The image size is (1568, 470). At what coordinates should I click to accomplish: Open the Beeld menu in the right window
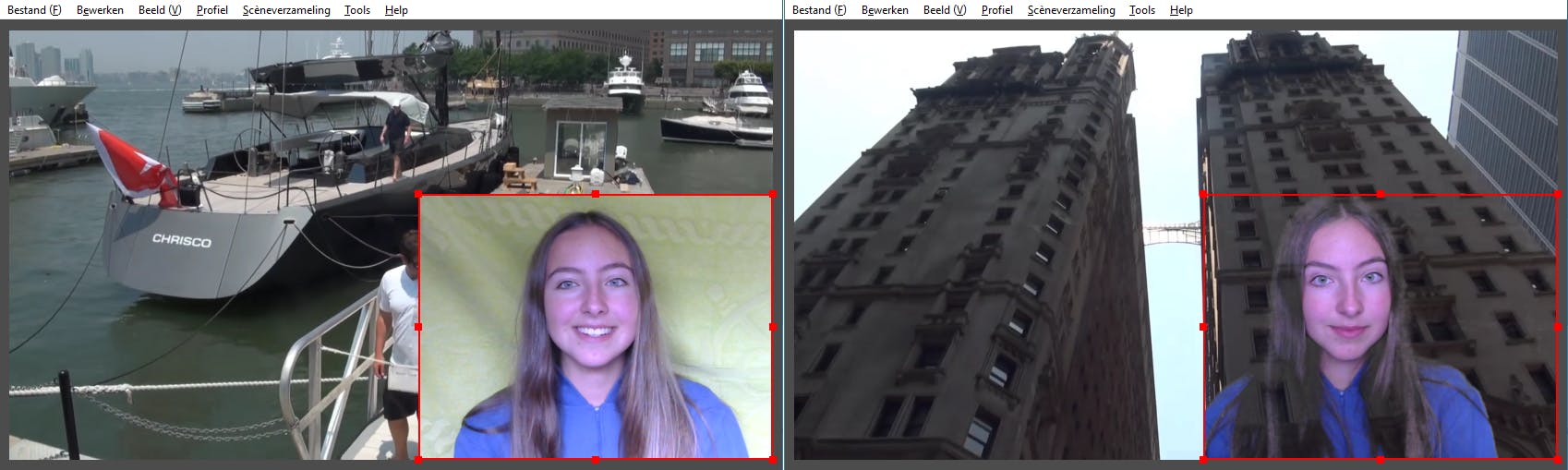(x=945, y=10)
